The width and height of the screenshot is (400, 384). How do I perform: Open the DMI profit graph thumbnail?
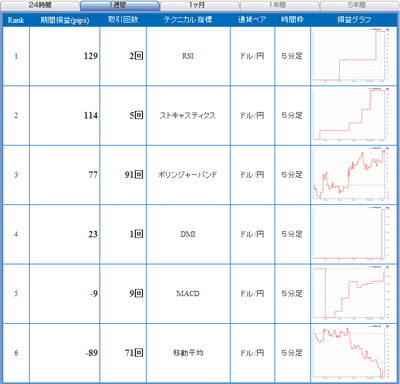[x=351, y=234]
